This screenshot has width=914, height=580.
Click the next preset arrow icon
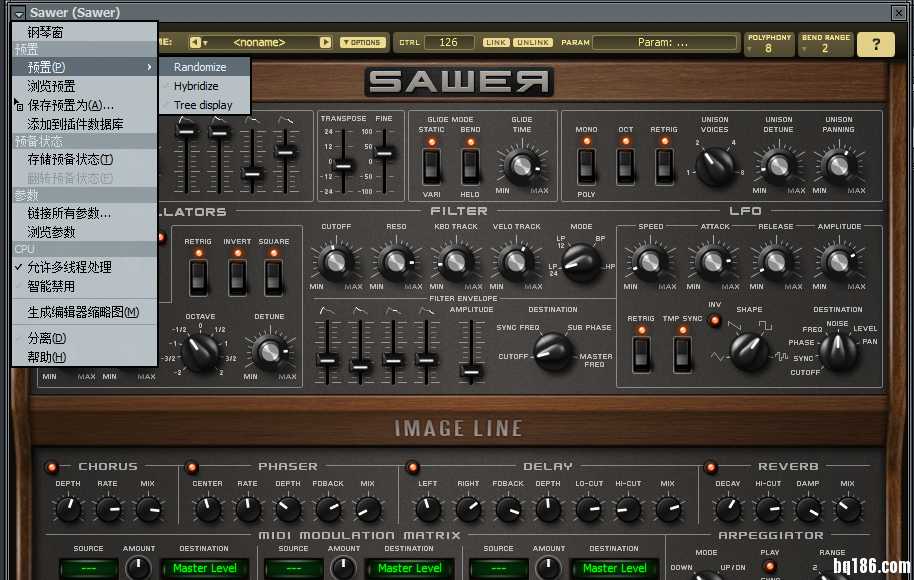pos(325,43)
